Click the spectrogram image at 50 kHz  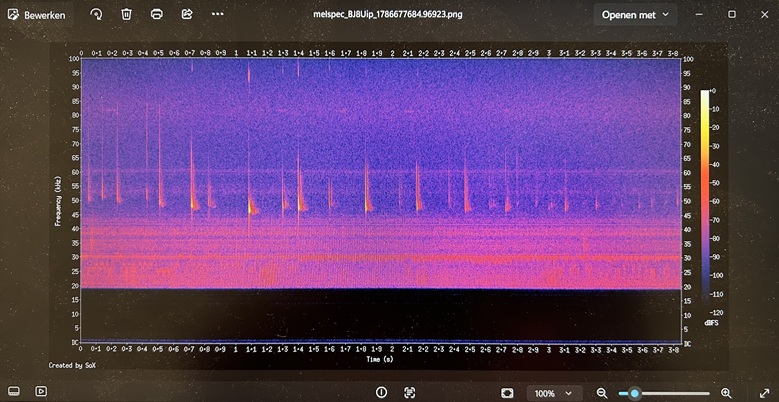point(381,201)
